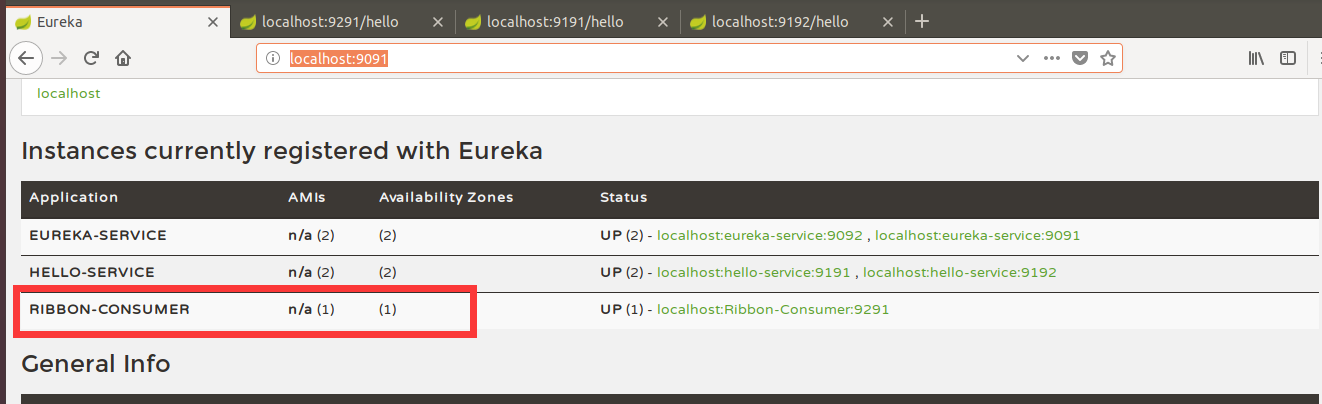Open localhost:Ribbon-Consumer:9291 instance link
The image size is (1322, 404).
[773, 310]
